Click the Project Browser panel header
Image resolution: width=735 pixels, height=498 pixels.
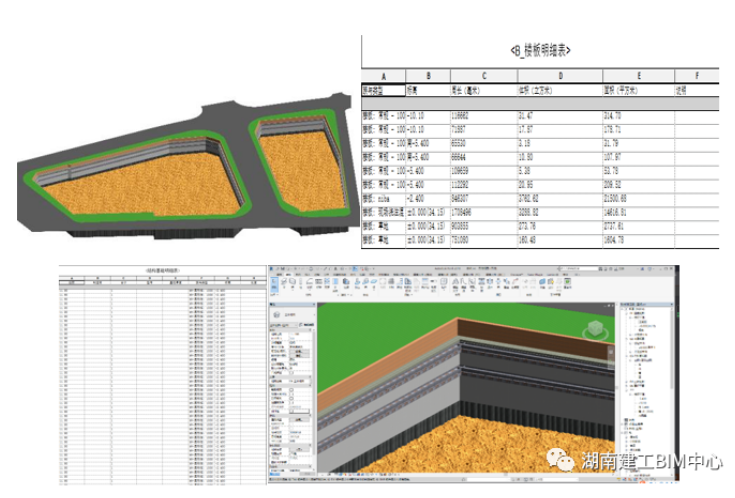pos(647,304)
